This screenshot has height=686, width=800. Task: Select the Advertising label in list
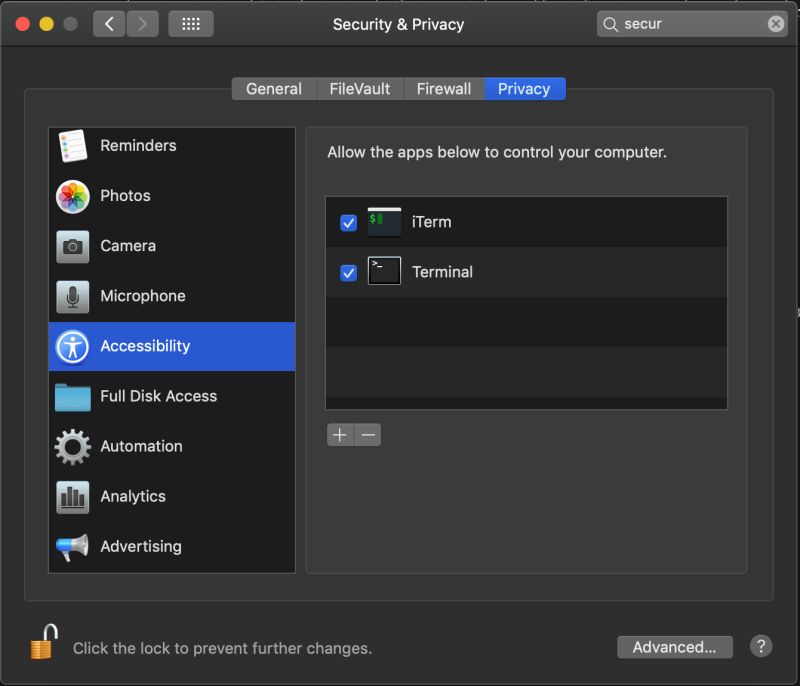pyautogui.click(x=141, y=547)
